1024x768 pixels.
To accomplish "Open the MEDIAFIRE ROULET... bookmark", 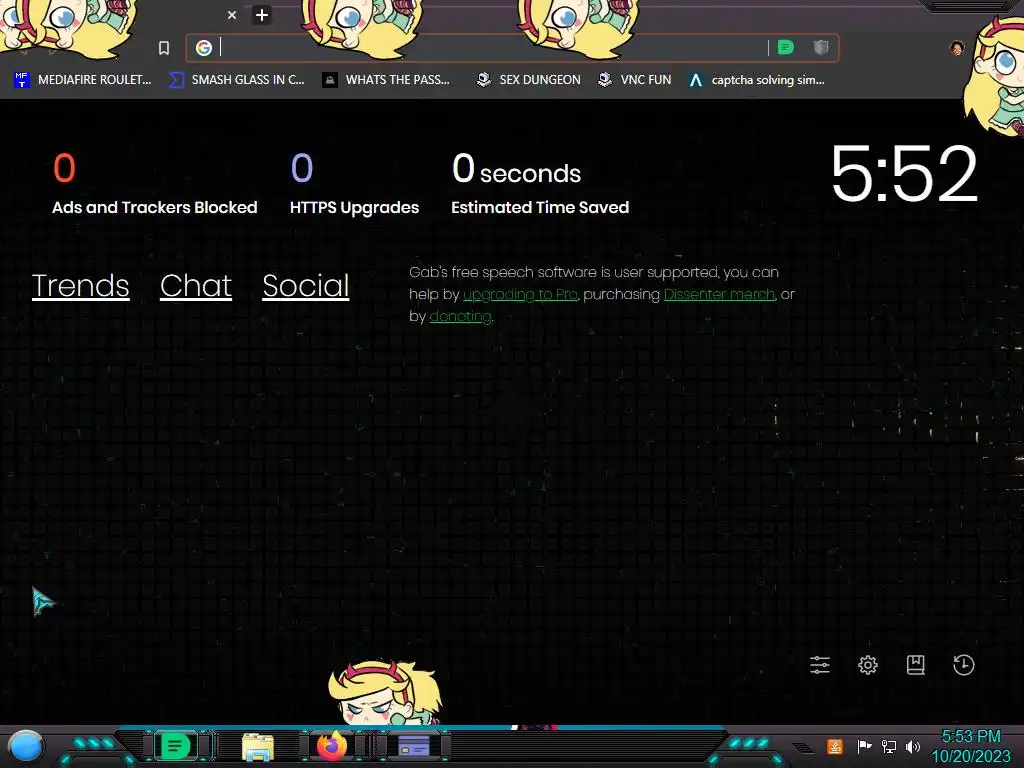I will coord(82,80).
